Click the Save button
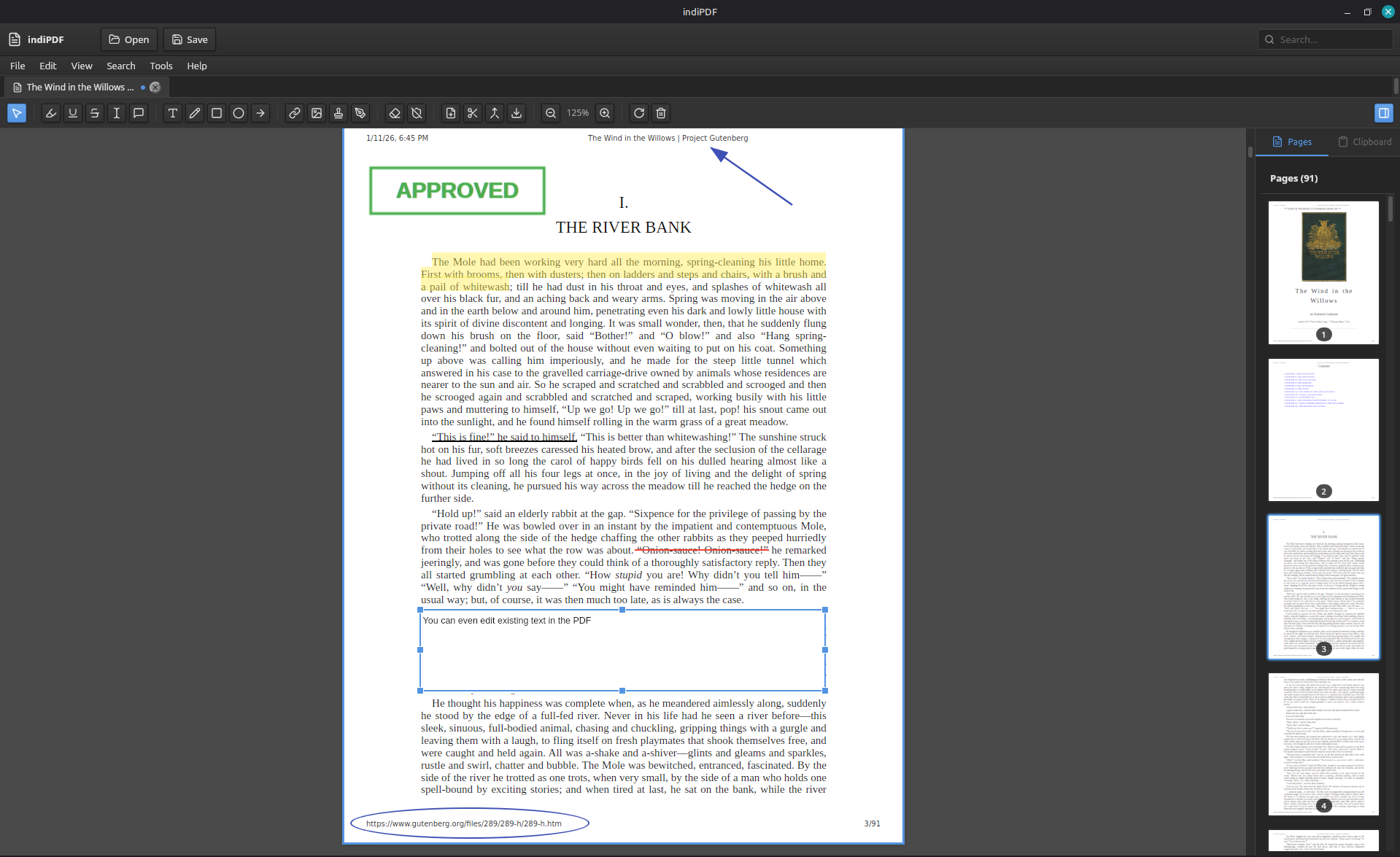 (190, 39)
